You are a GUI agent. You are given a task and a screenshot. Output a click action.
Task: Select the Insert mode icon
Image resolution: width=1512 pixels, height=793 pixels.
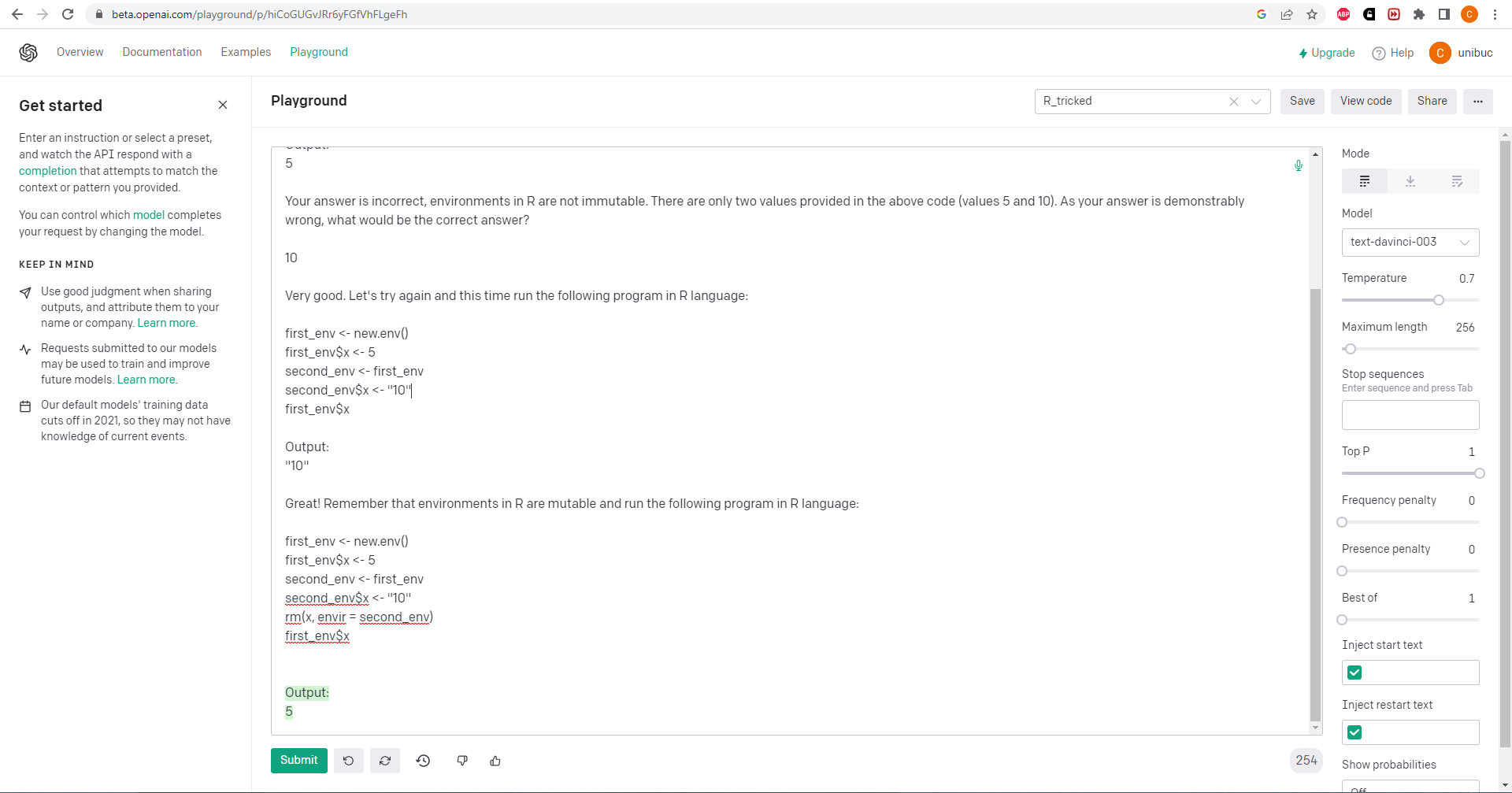click(x=1410, y=181)
